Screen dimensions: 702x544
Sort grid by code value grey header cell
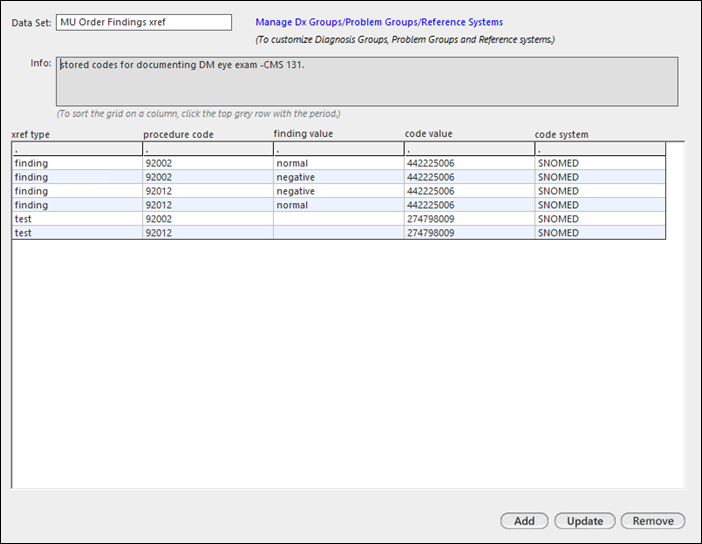469,149
